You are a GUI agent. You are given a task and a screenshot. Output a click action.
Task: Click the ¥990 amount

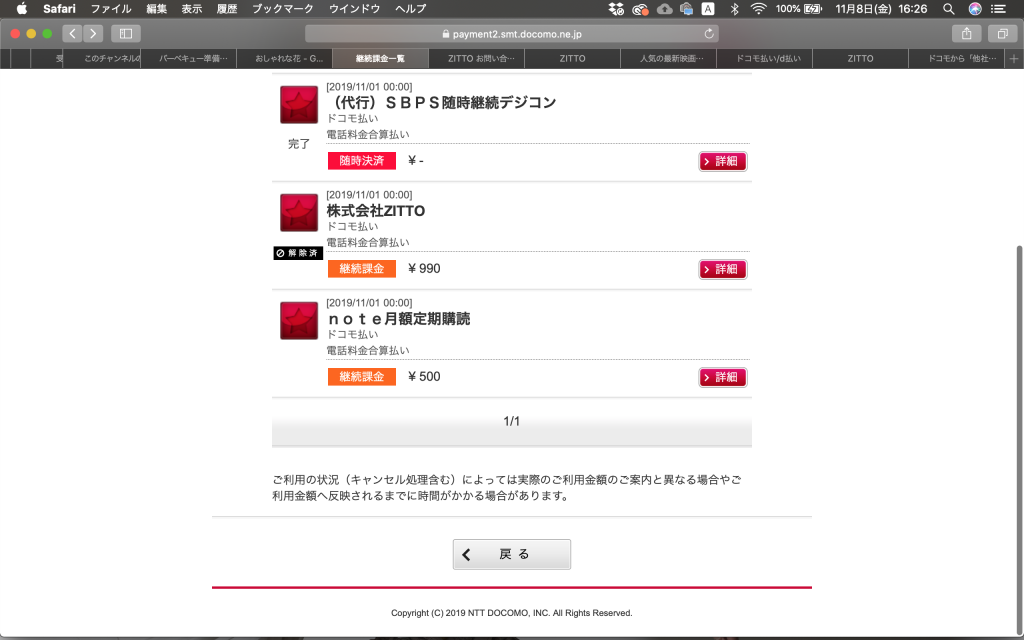coord(424,268)
